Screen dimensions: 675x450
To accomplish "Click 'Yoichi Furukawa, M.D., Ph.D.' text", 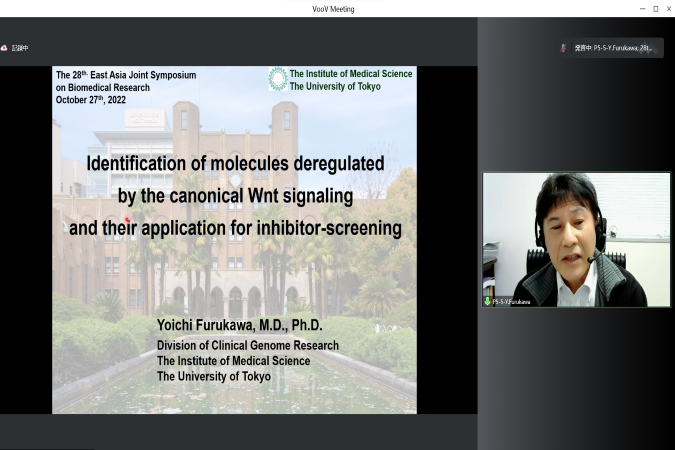I will tap(239, 325).
